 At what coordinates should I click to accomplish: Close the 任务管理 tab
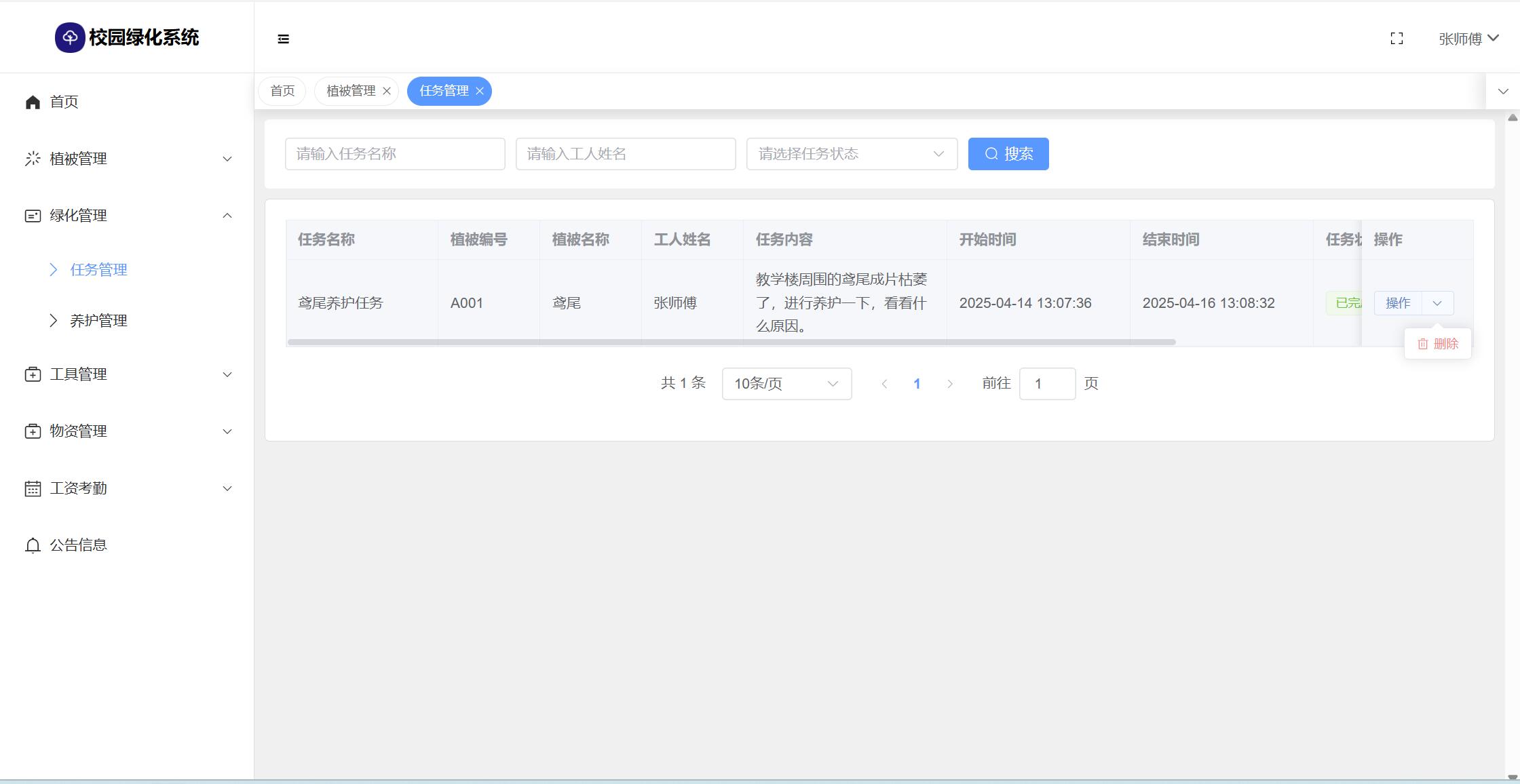[x=480, y=91]
